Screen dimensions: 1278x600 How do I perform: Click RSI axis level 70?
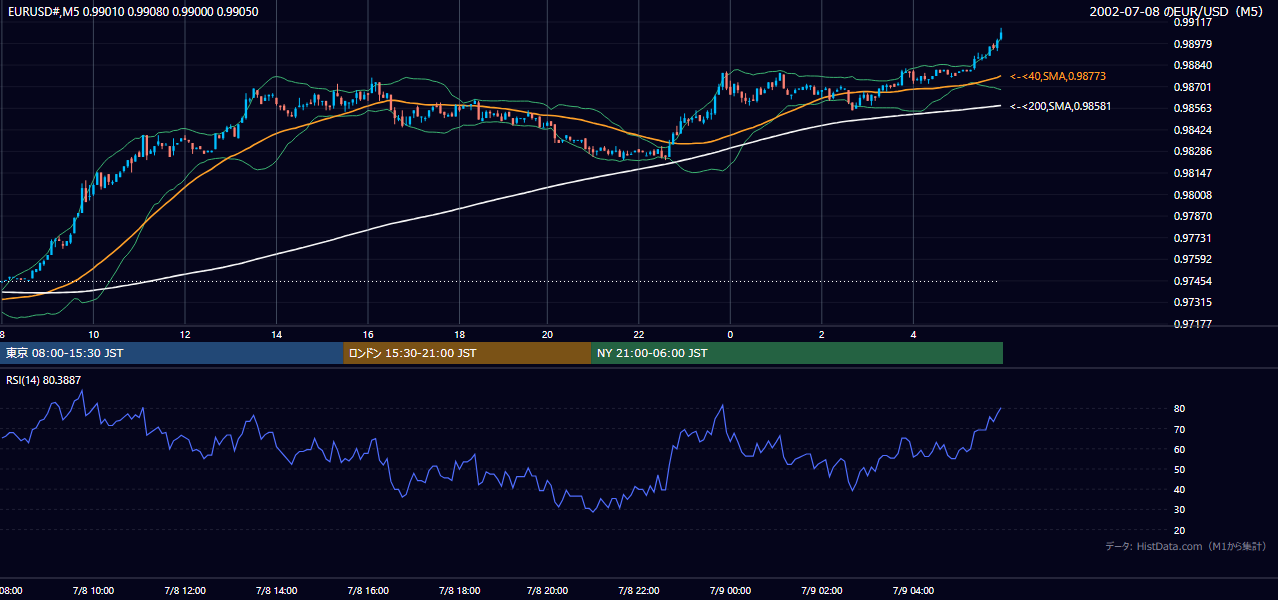(x=1180, y=429)
